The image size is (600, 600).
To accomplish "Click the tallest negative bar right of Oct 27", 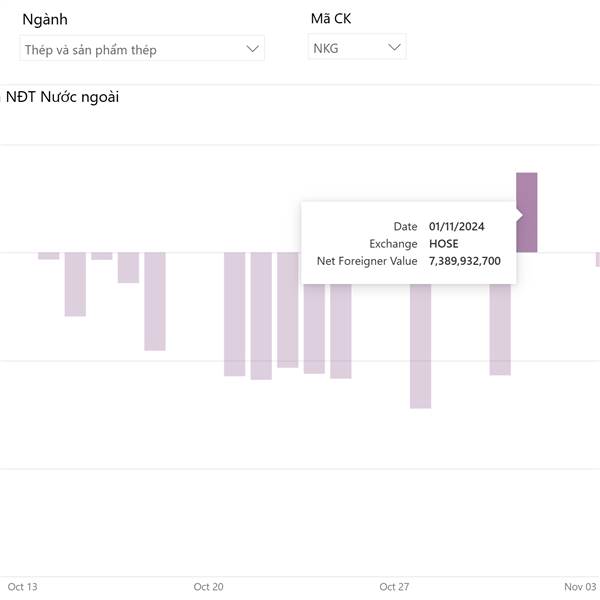I will [420, 345].
